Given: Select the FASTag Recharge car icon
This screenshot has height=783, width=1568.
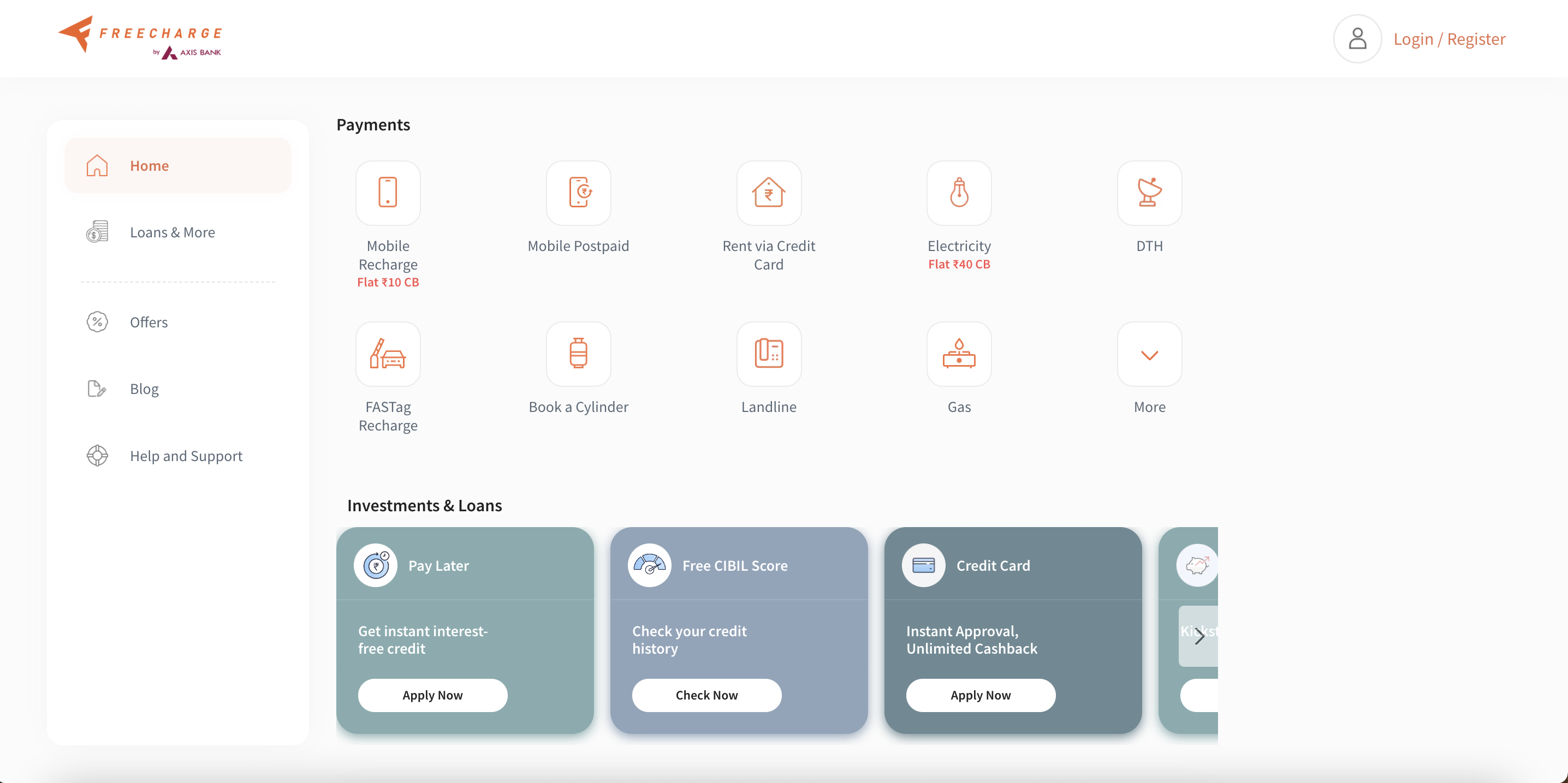Looking at the screenshot, I should tap(388, 354).
